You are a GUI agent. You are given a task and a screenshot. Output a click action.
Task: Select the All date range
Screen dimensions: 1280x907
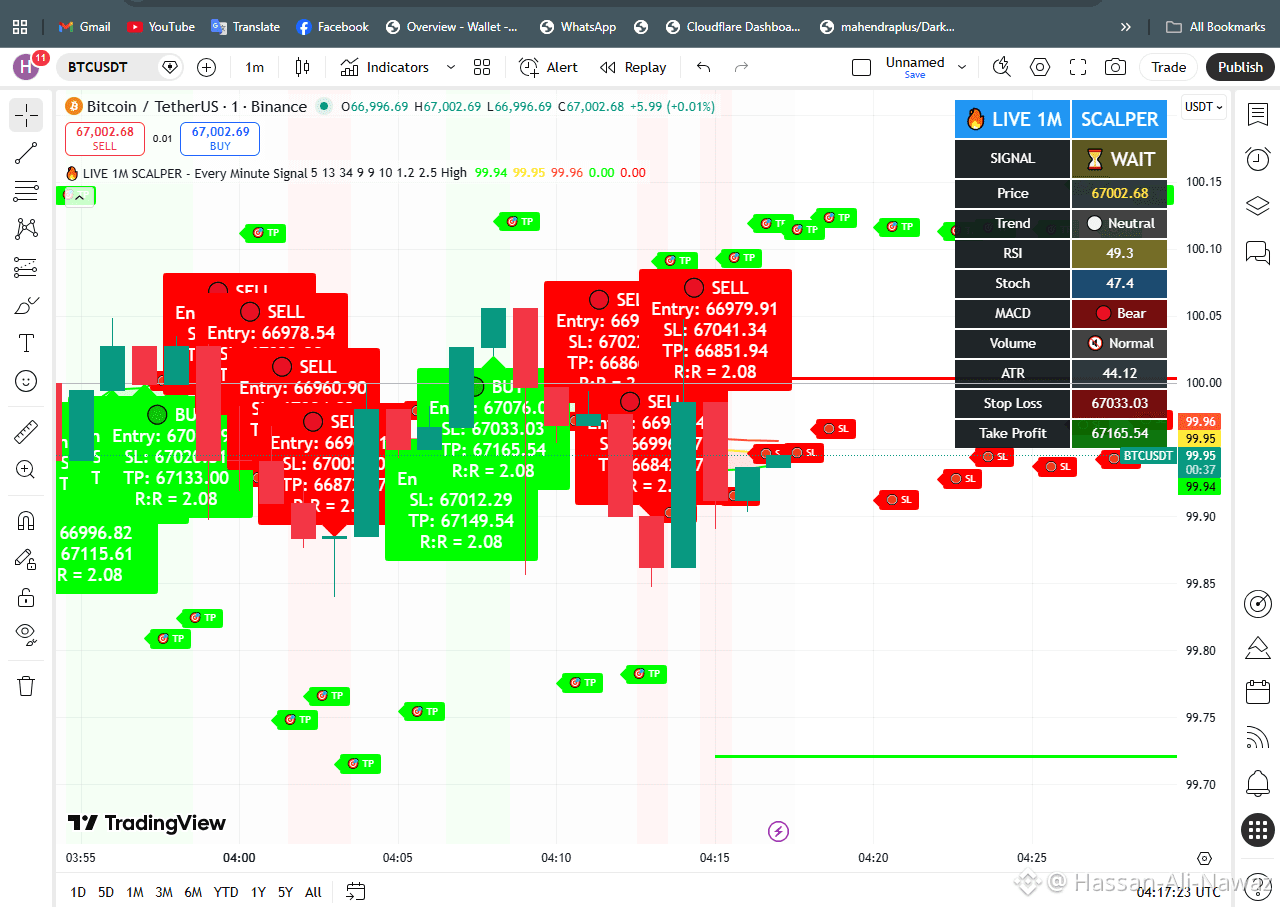coord(313,892)
